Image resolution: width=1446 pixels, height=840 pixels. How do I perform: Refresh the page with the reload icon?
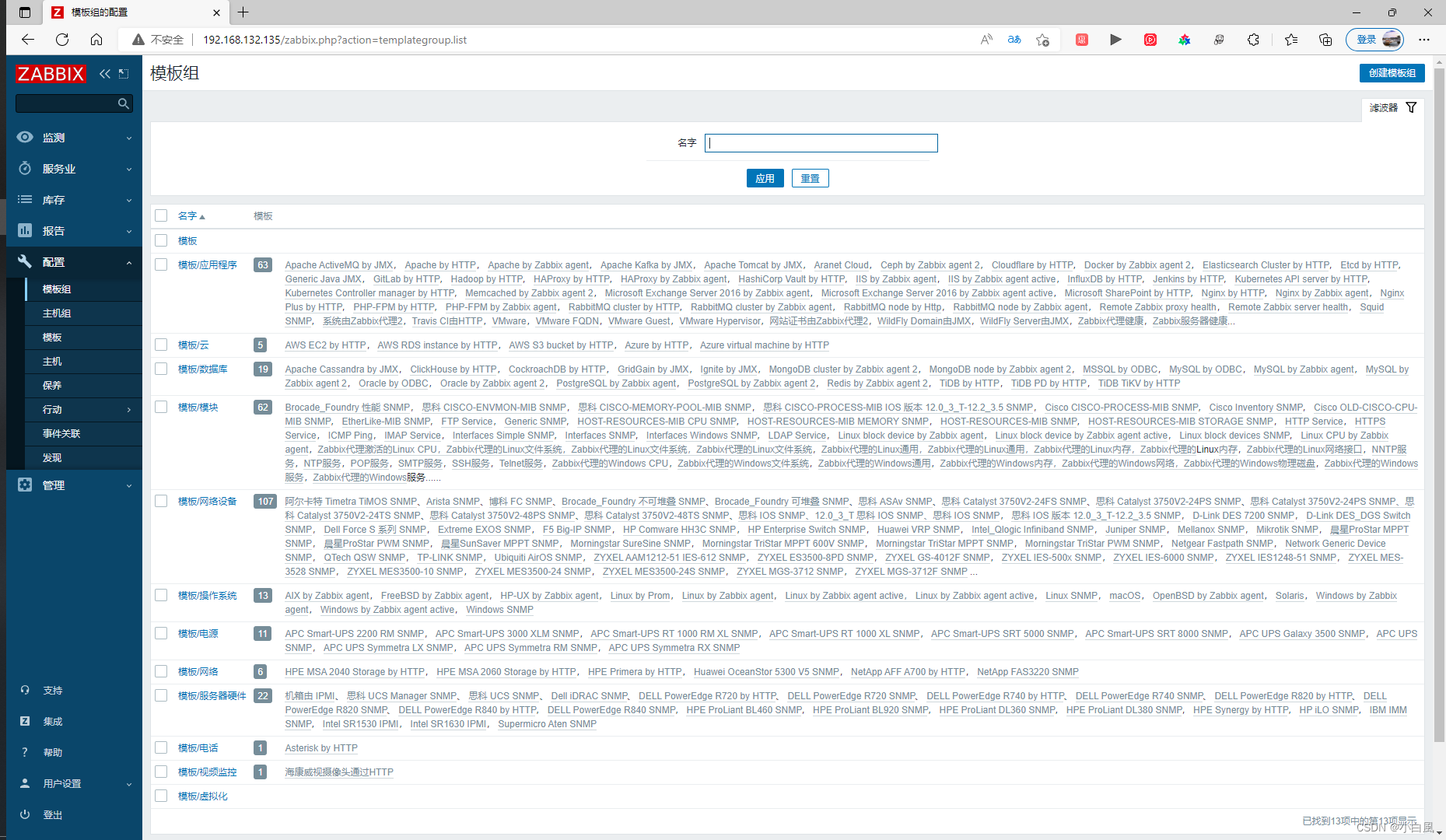[x=62, y=40]
